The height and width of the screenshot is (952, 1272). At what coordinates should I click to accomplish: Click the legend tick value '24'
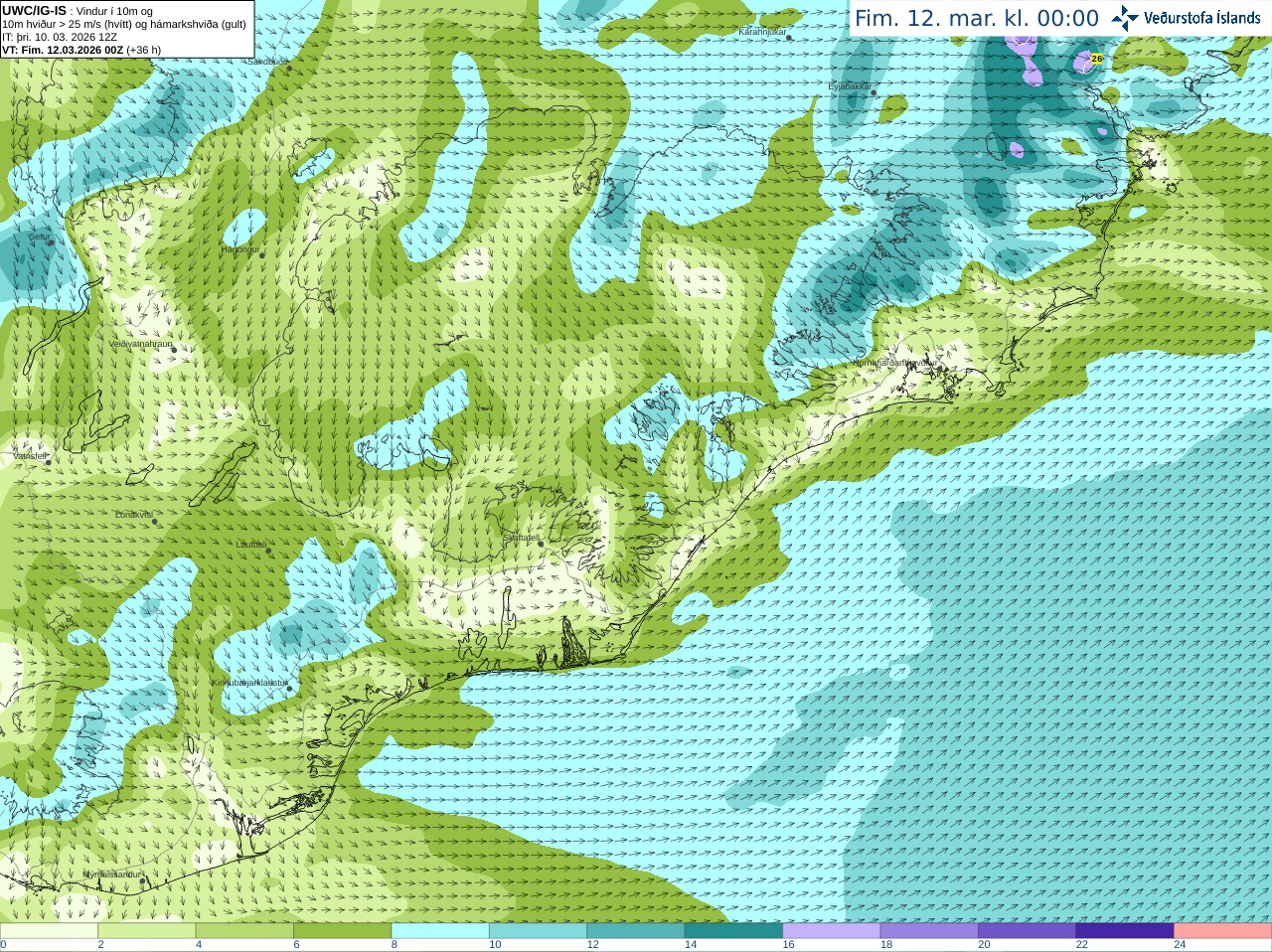pos(1180,945)
